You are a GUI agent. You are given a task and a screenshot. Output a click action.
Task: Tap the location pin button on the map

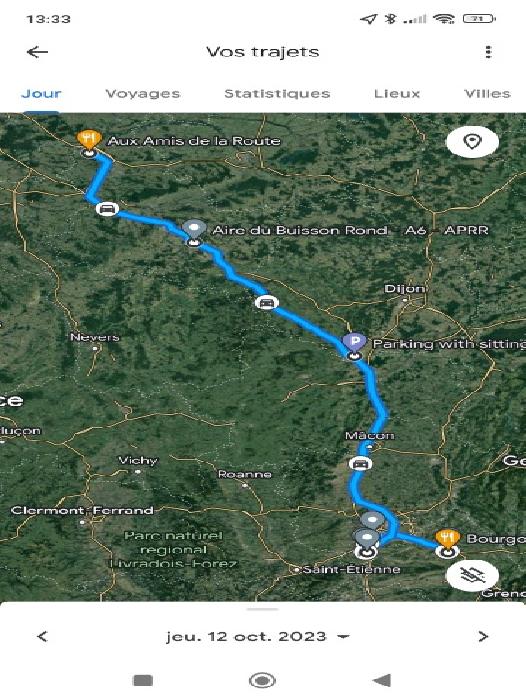[472, 142]
